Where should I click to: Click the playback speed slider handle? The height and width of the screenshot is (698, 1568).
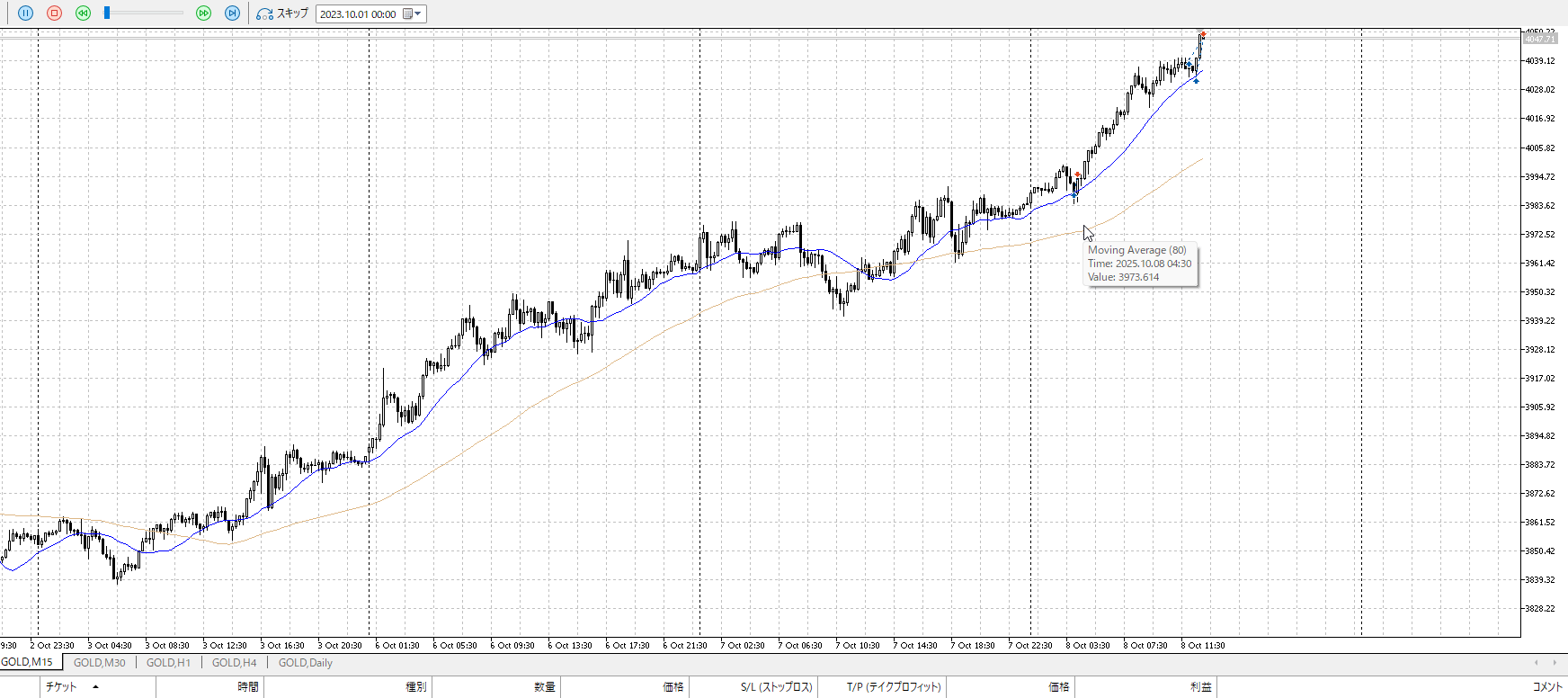[107, 13]
